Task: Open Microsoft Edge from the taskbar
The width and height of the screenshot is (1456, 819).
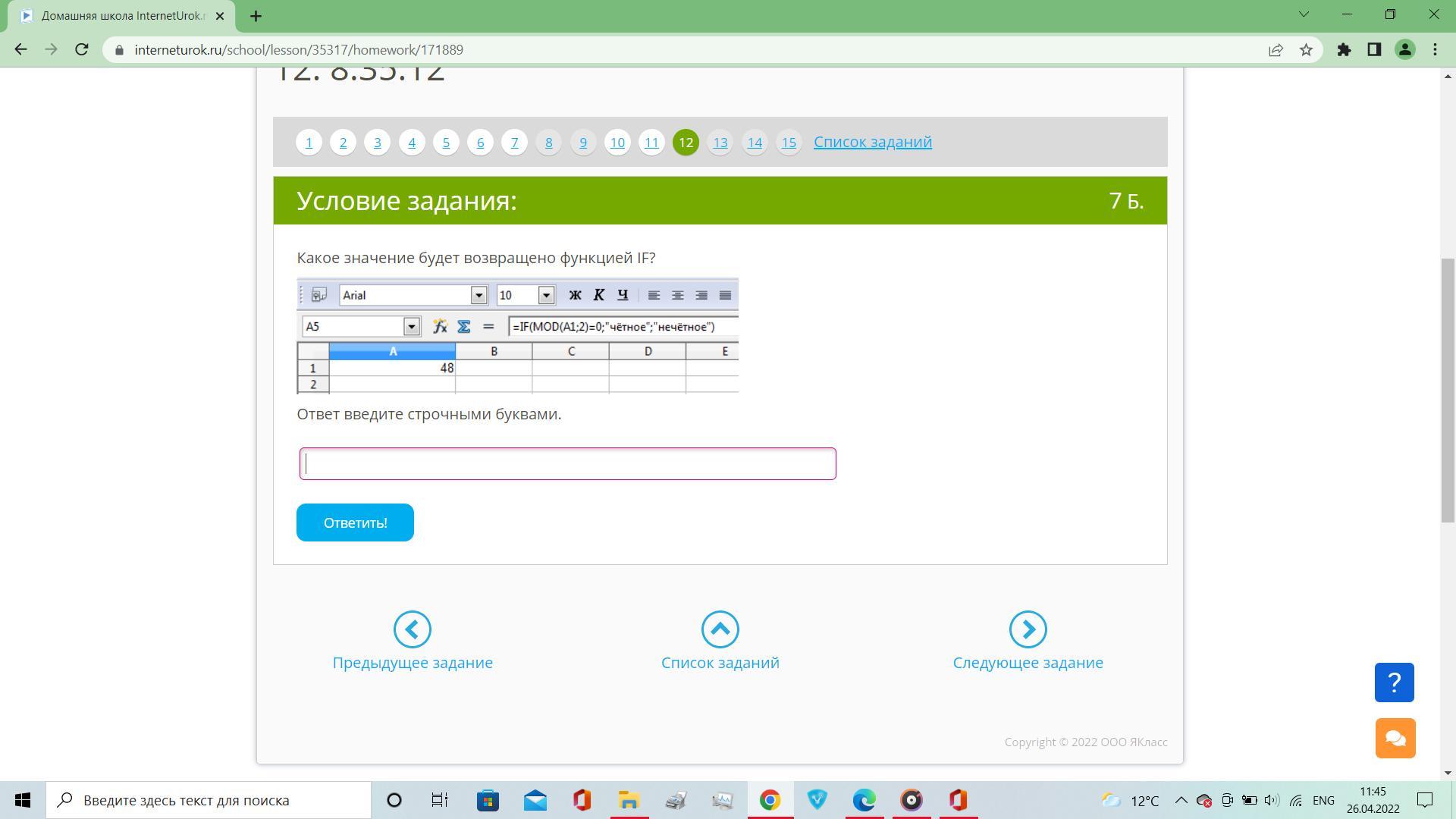Action: (864, 800)
